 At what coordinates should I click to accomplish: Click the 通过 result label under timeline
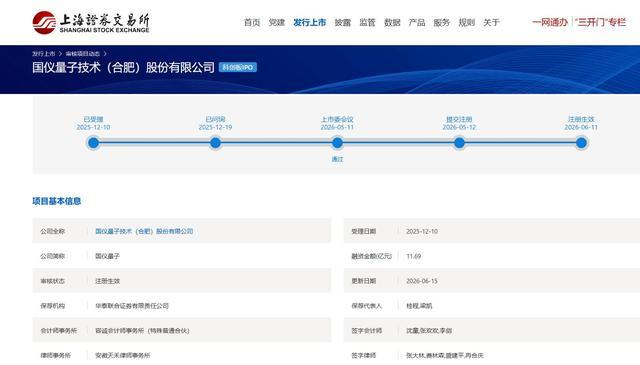pos(337,159)
